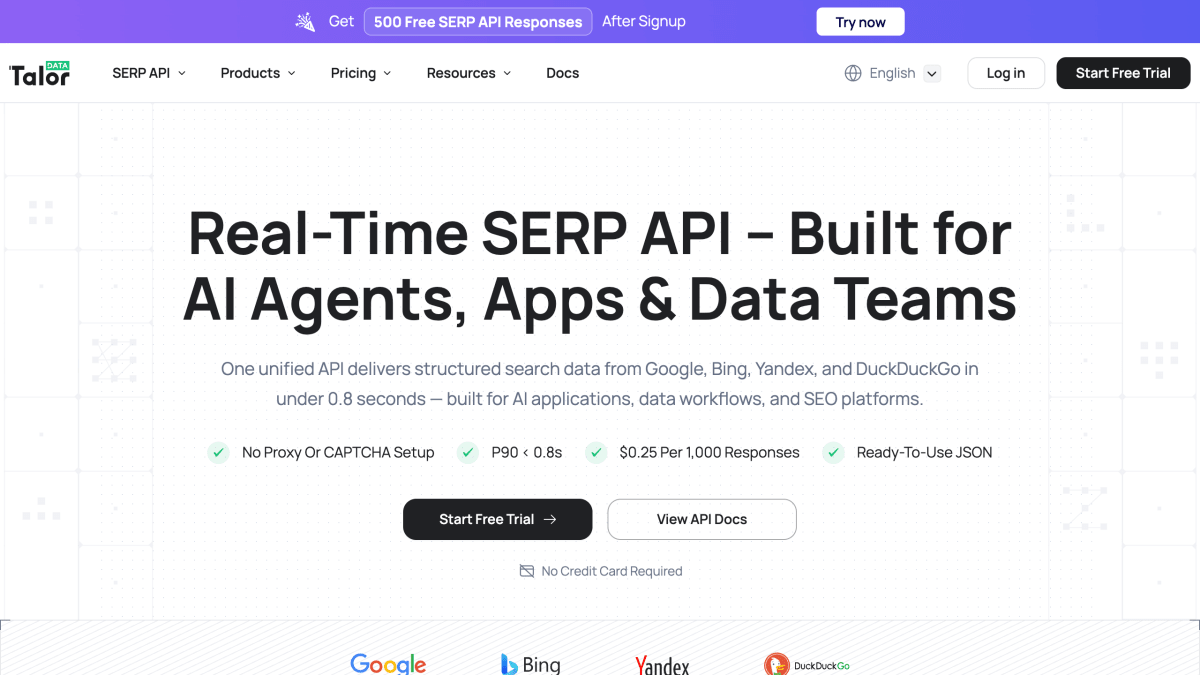Click the After Signup banner text
The image size is (1200, 675).
[644, 21]
